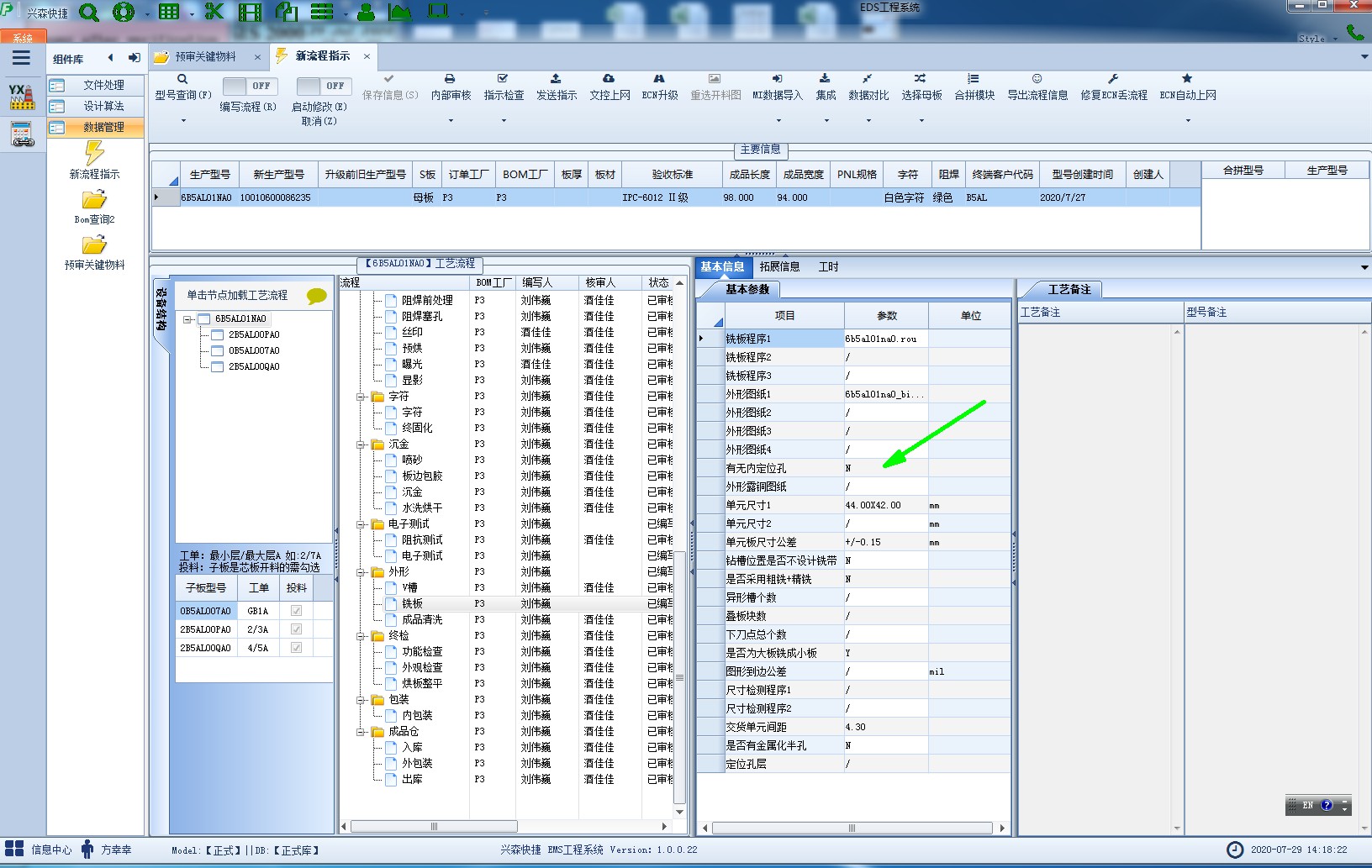The height and width of the screenshot is (868, 1372).
Task: Click 指示检查 toolbar tool
Action: coord(504,87)
